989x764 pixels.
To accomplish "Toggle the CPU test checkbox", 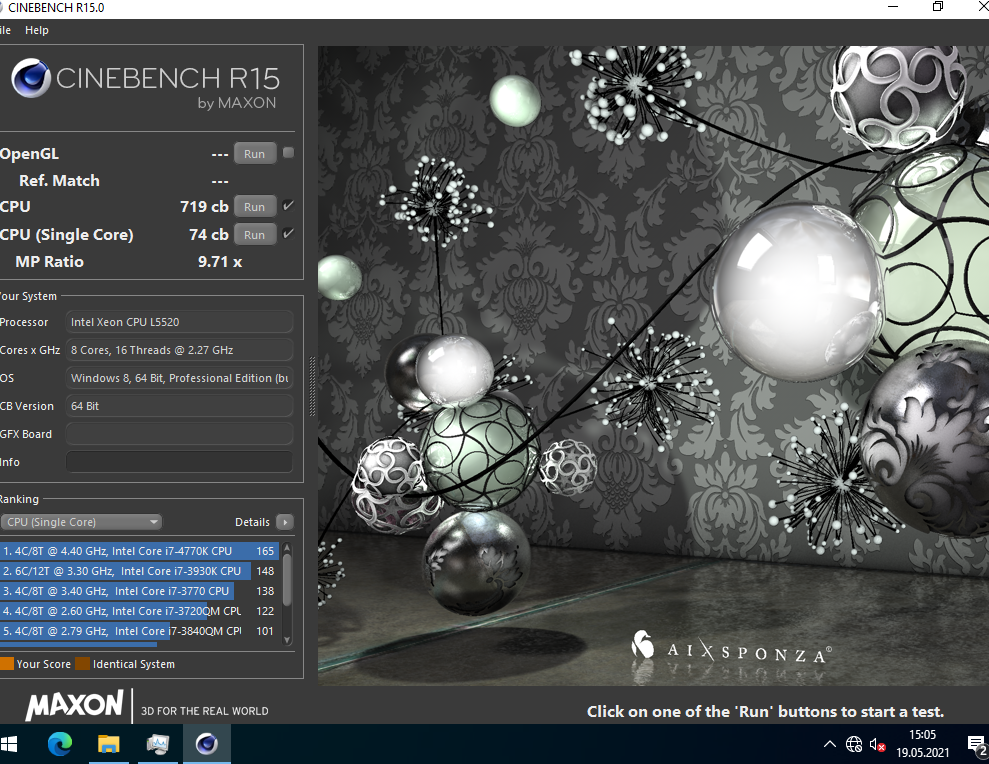I will [x=288, y=206].
